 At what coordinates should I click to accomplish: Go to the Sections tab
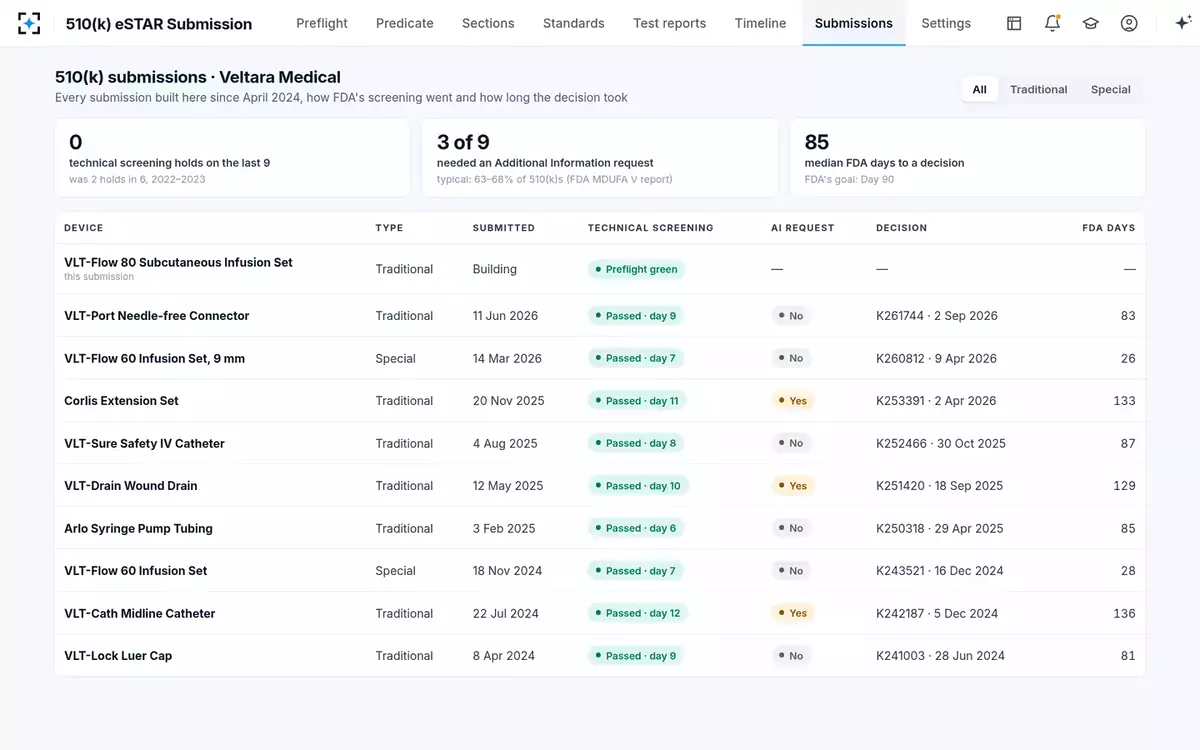pyautogui.click(x=488, y=23)
